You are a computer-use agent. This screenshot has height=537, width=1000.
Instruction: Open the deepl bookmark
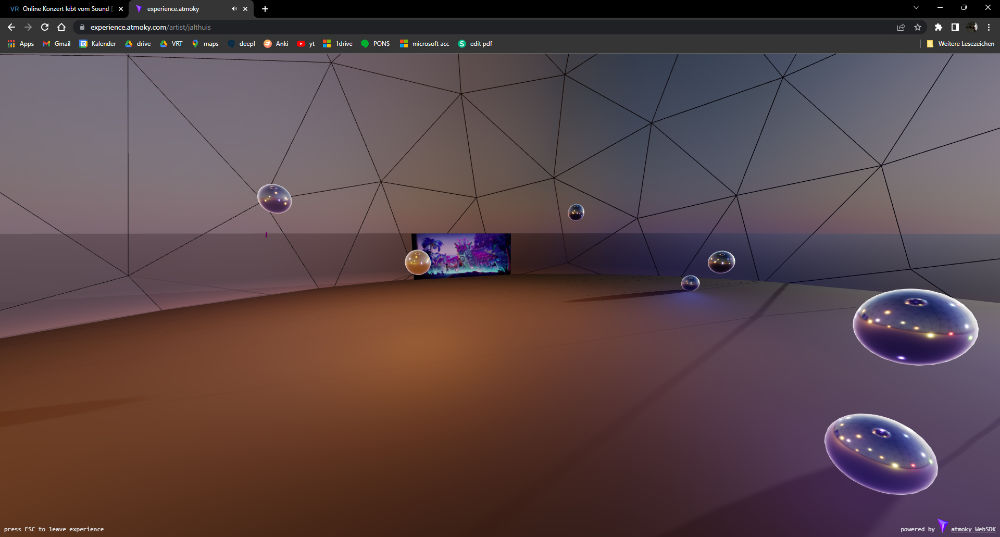241,44
